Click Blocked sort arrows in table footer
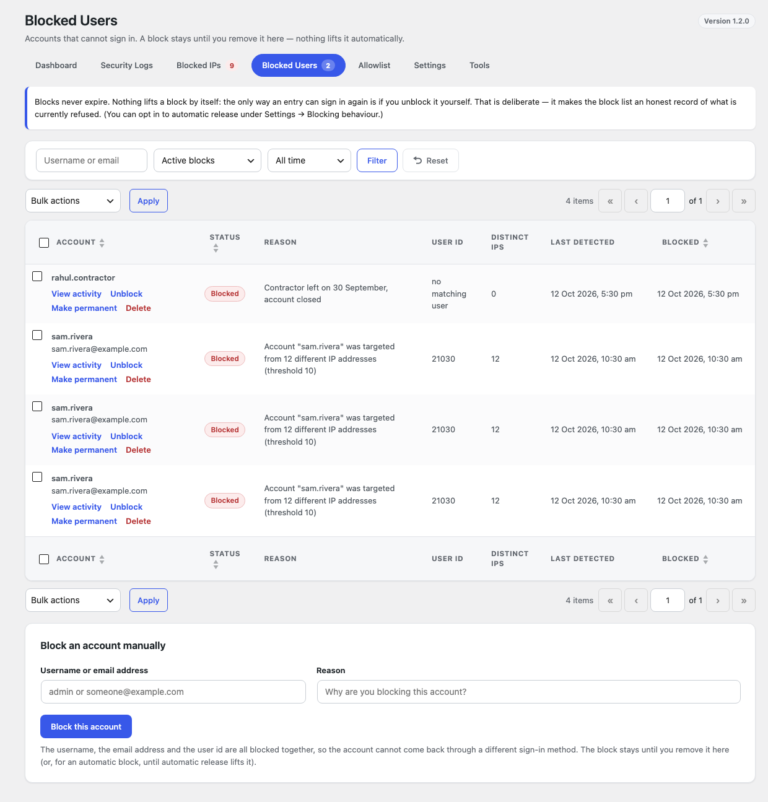Image resolution: width=768 pixels, height=802 pixels. pos(706,559)
